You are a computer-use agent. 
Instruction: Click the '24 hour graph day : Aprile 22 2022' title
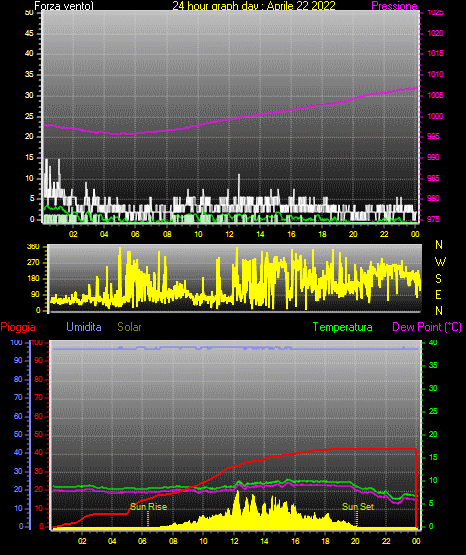[x=254, y=6]
